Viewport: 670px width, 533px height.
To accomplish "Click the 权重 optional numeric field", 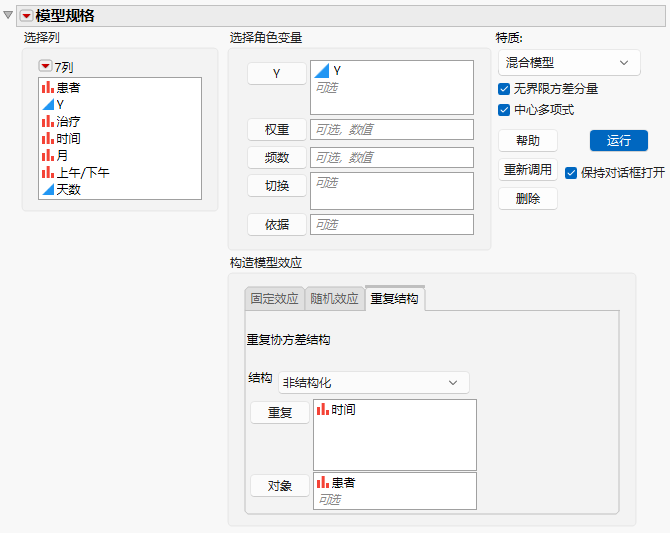I will (392, 130).
